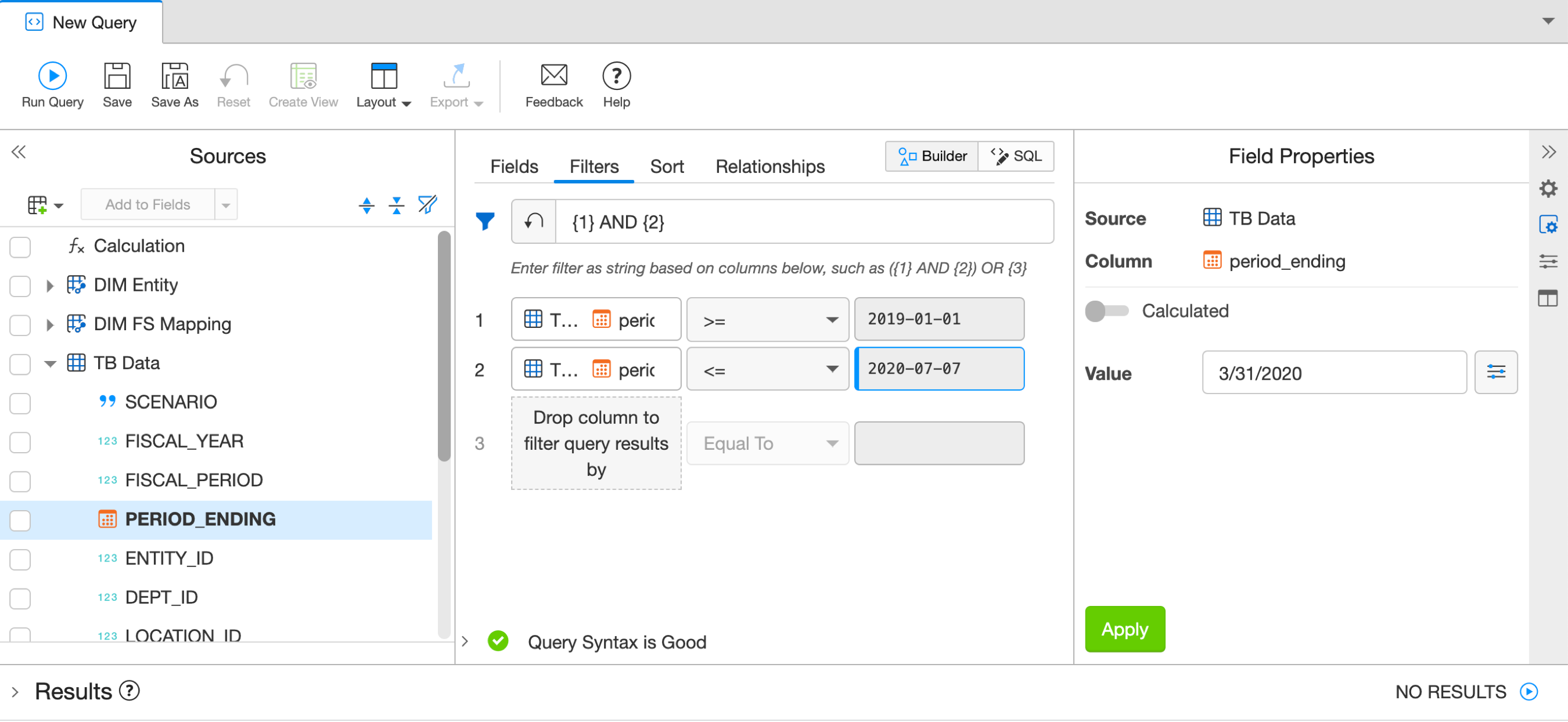This screenshot has height=722, width=1568.
Task: Open the >= operator dropdown in filter 1
Action: pyautogui.click(x=768, y=319)
